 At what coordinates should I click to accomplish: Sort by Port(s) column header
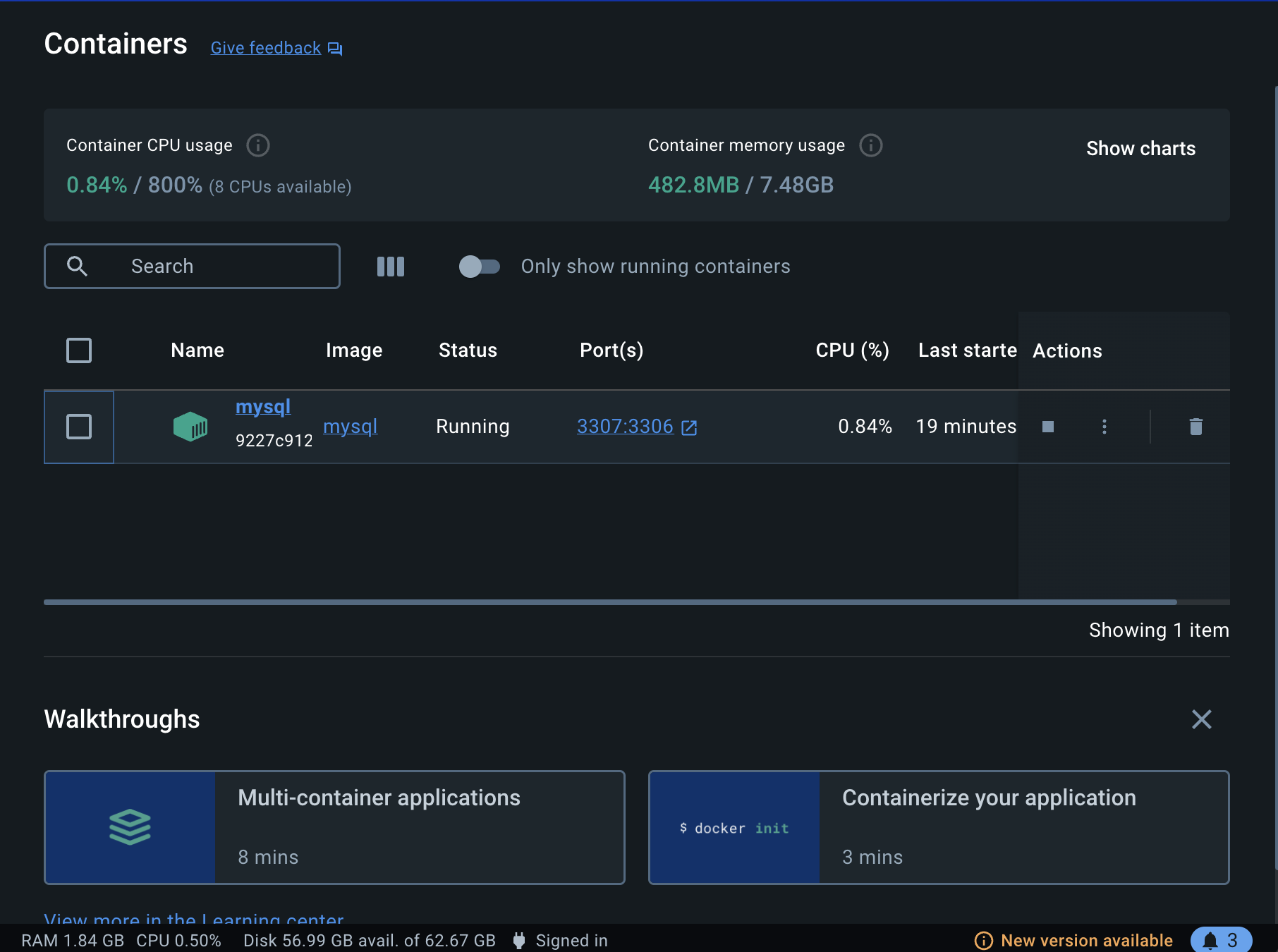pyautogui.click(x=611, y=350)
